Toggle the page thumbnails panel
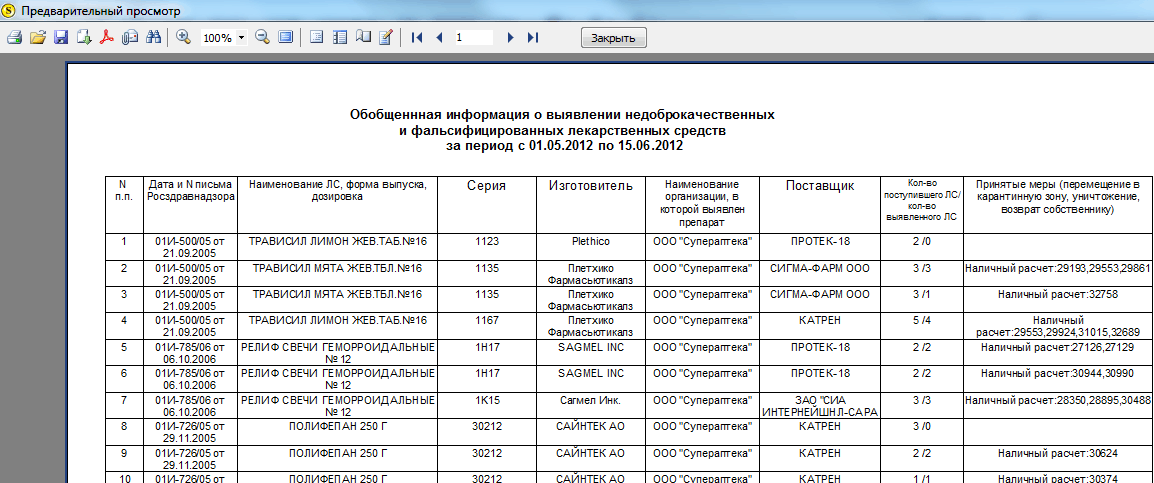 tap(339, 37)
